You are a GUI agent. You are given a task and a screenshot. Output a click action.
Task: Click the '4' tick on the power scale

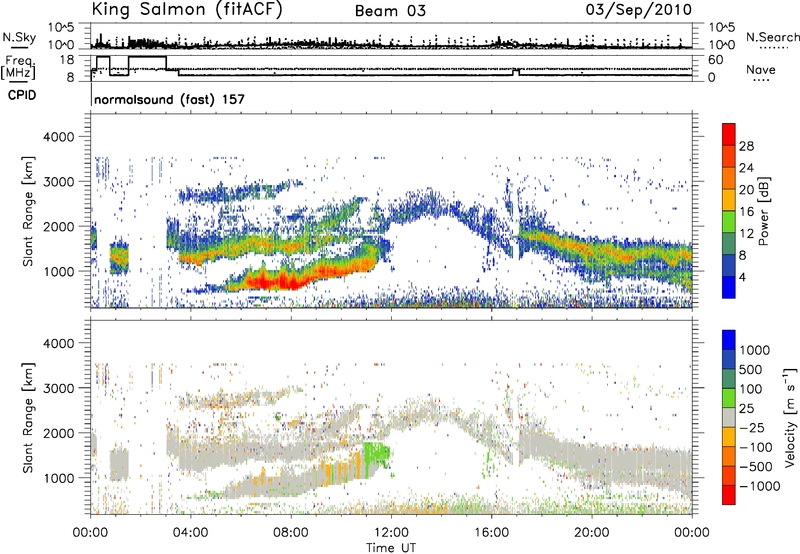coord(742,277)
